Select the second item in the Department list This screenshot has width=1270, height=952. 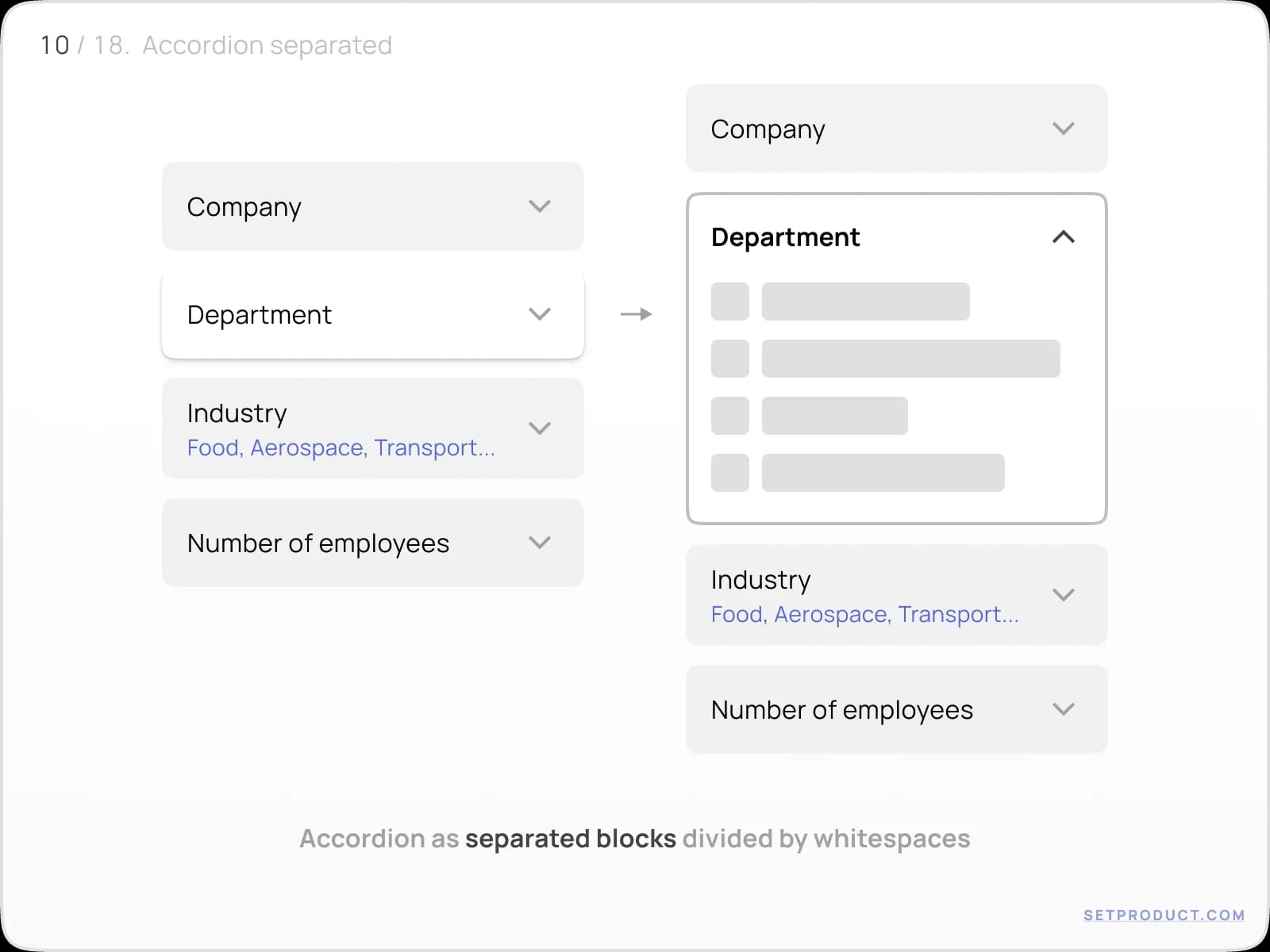910,359
